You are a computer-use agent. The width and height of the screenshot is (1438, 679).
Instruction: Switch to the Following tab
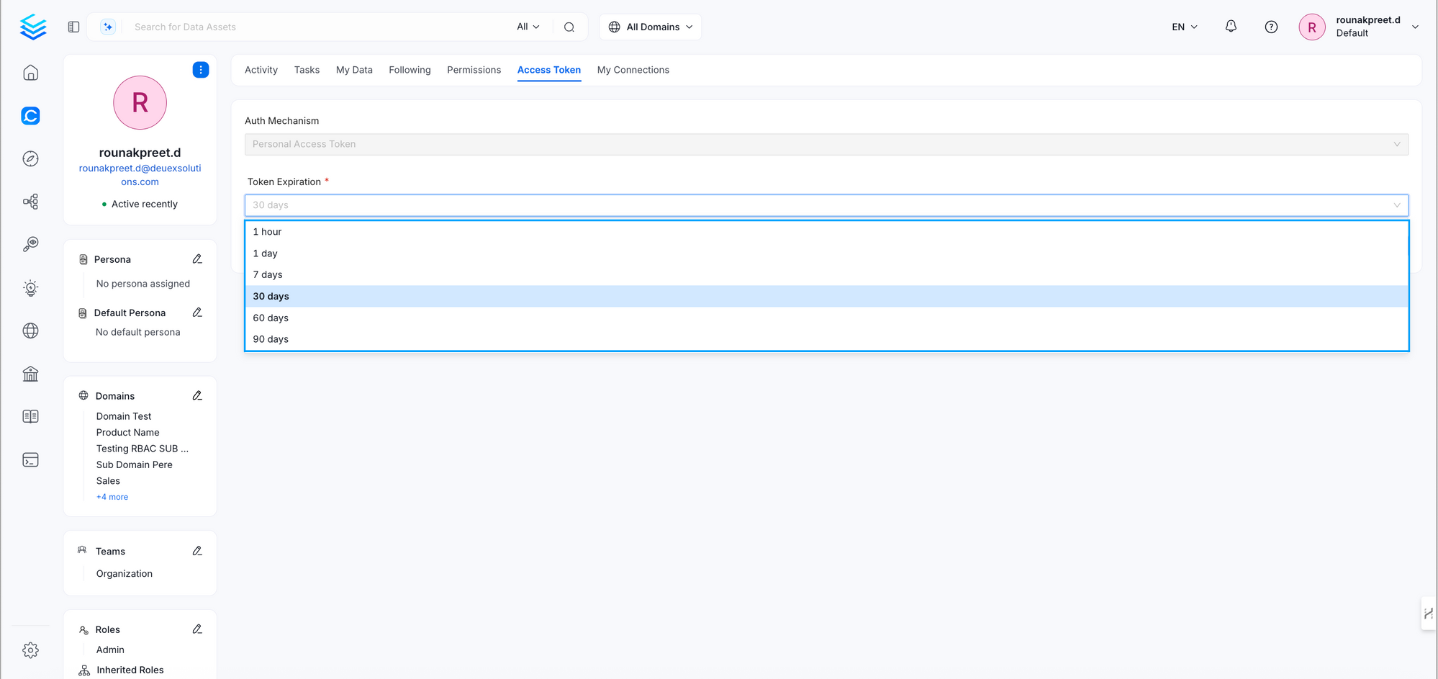[410, 70]
